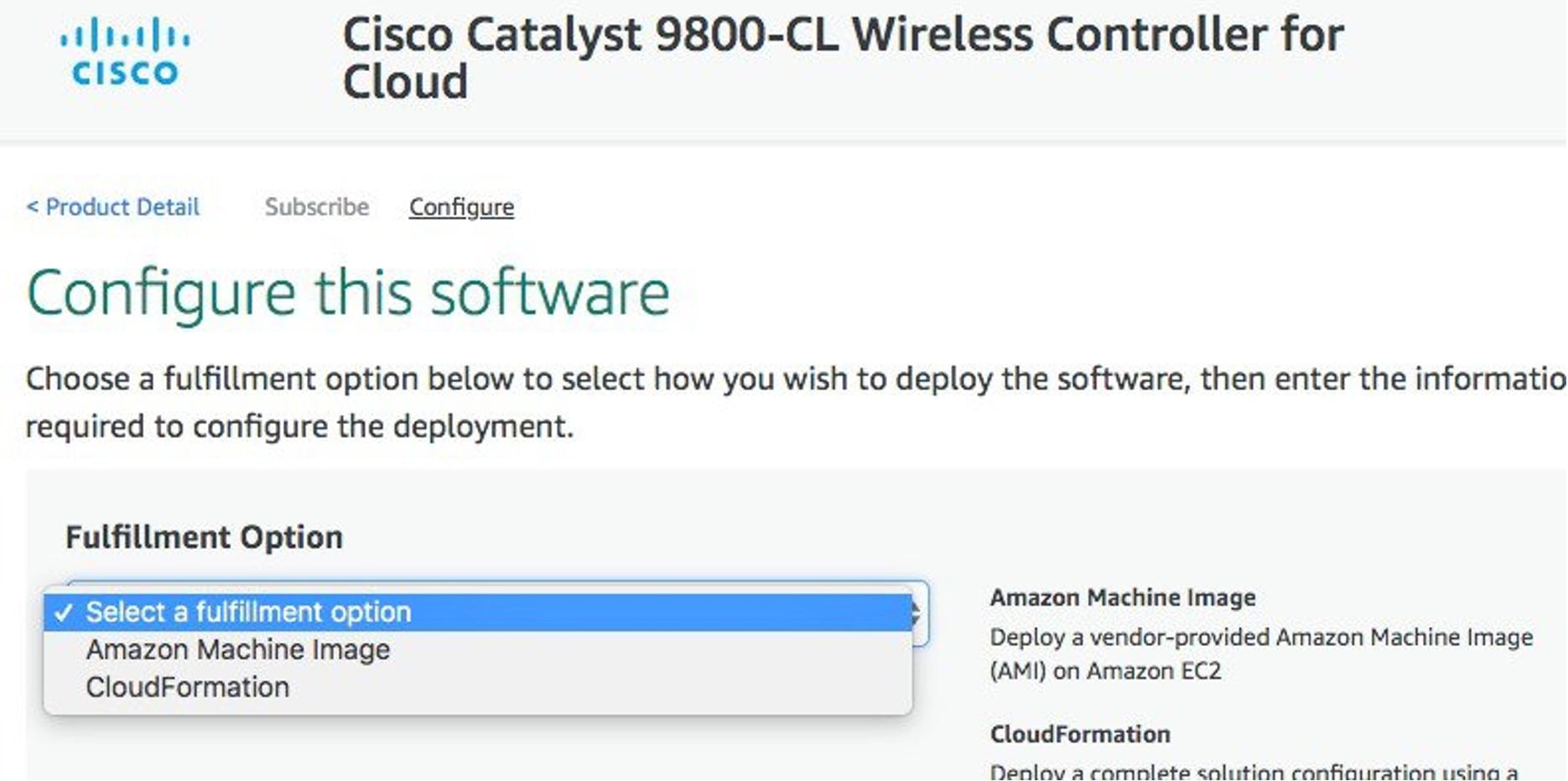Click the Fulfillment Option label
The width and height of the screenshot is (1568, 781).
pos(204,537)
